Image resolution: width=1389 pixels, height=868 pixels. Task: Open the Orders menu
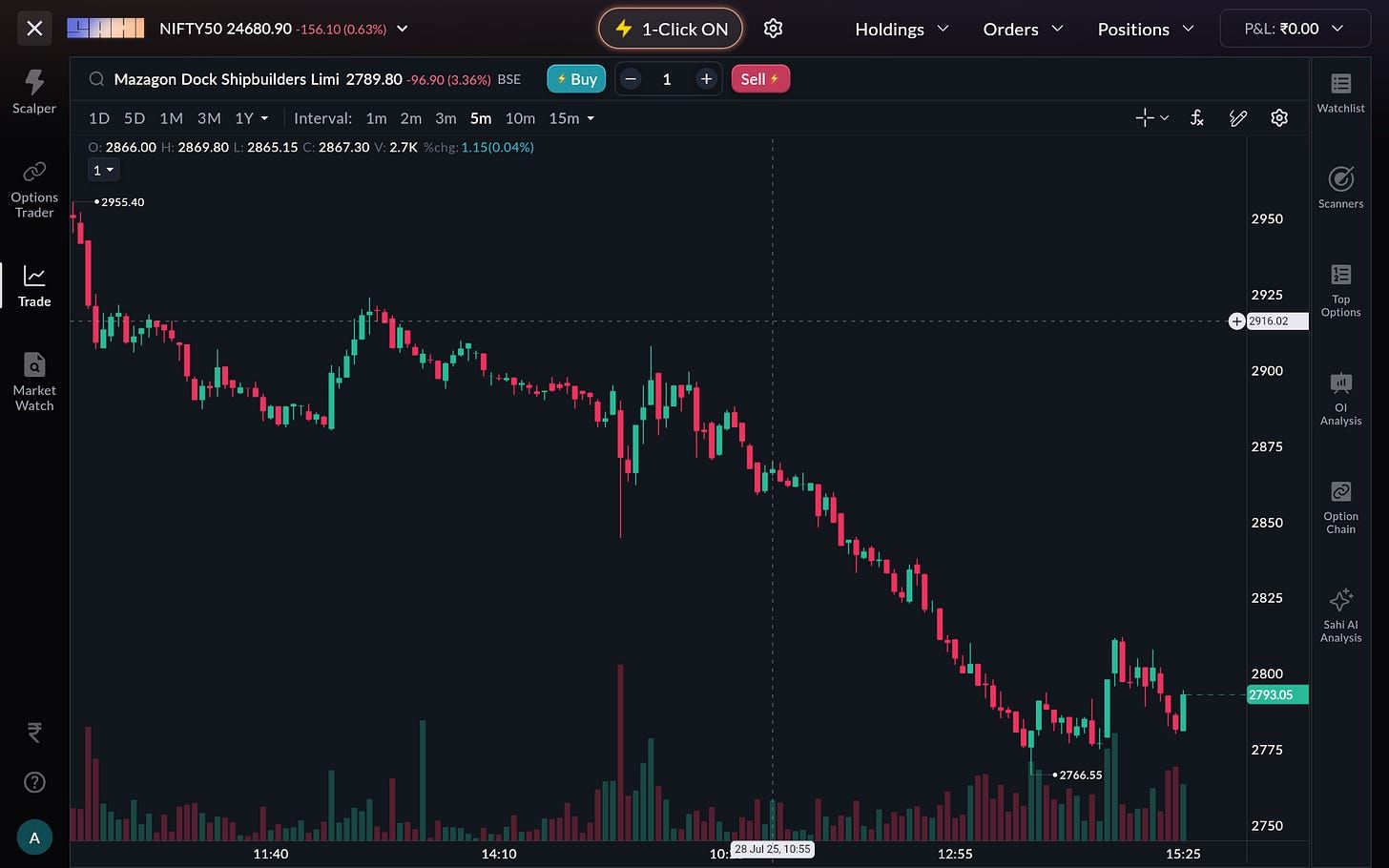coord(1023,29)
